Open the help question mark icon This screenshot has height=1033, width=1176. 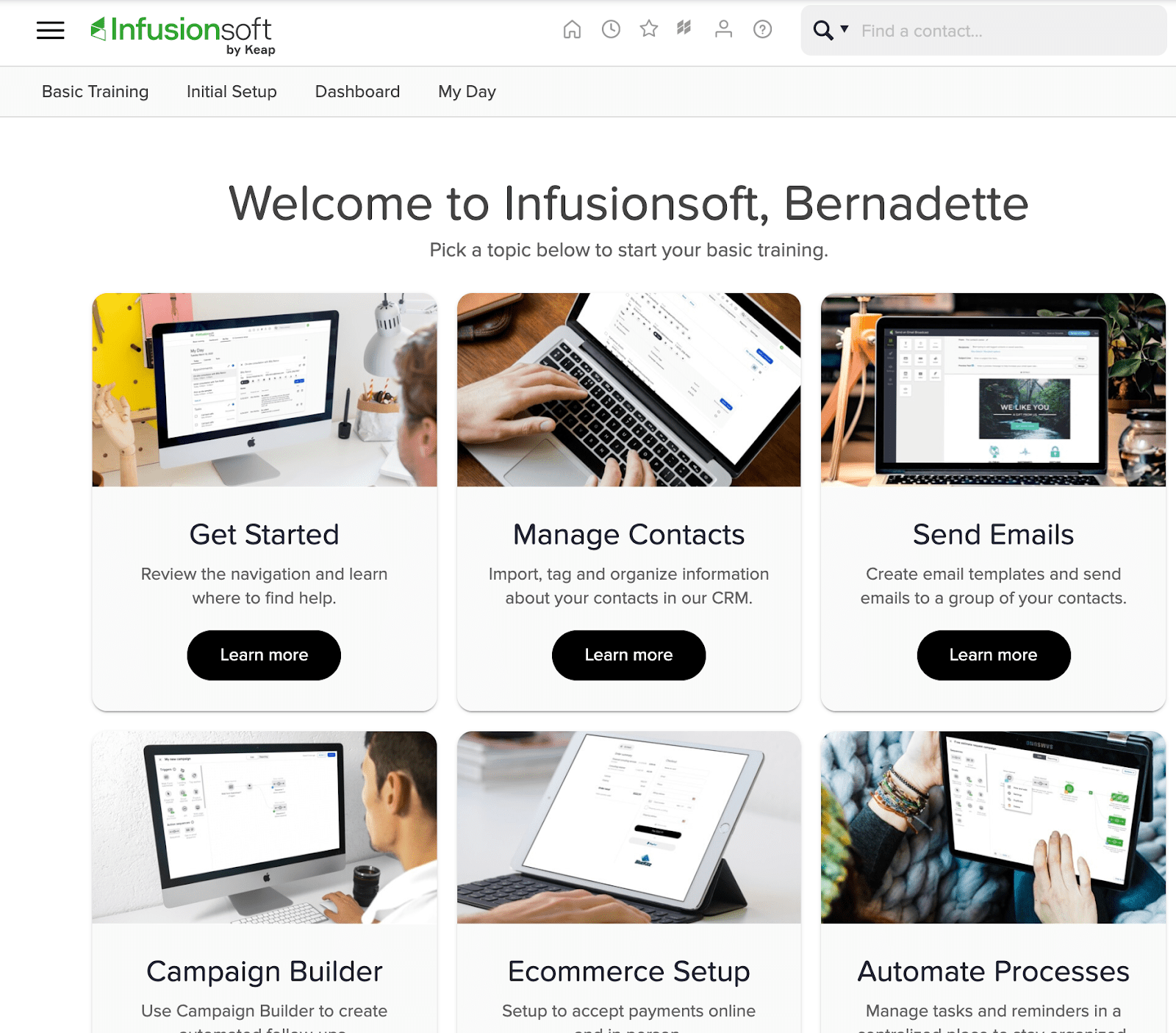tap(763, 29)
